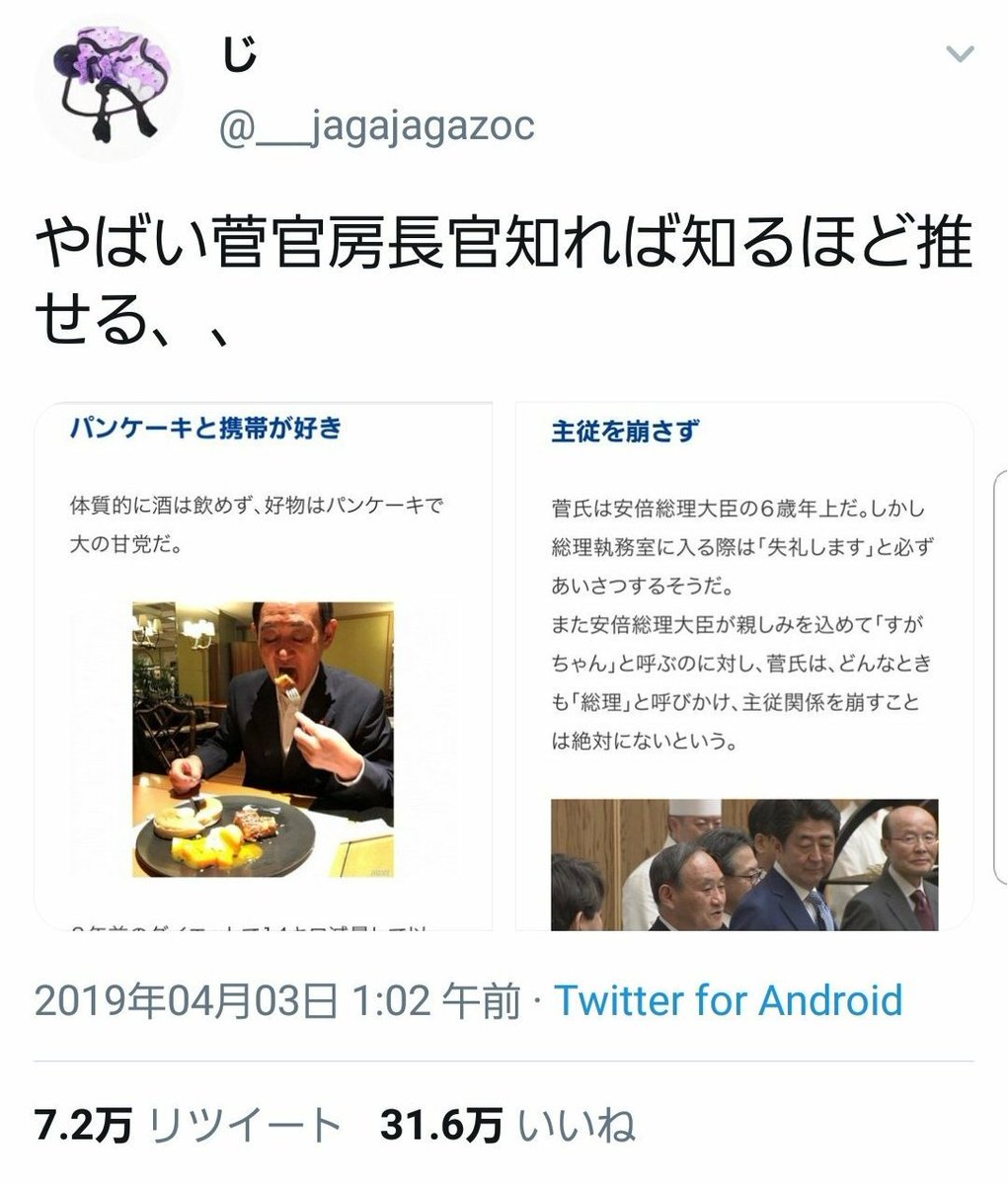The width and height of the screenshot is (1008, 1185).
Task: Open the right attached image card
Action: [x=745, y=667]
